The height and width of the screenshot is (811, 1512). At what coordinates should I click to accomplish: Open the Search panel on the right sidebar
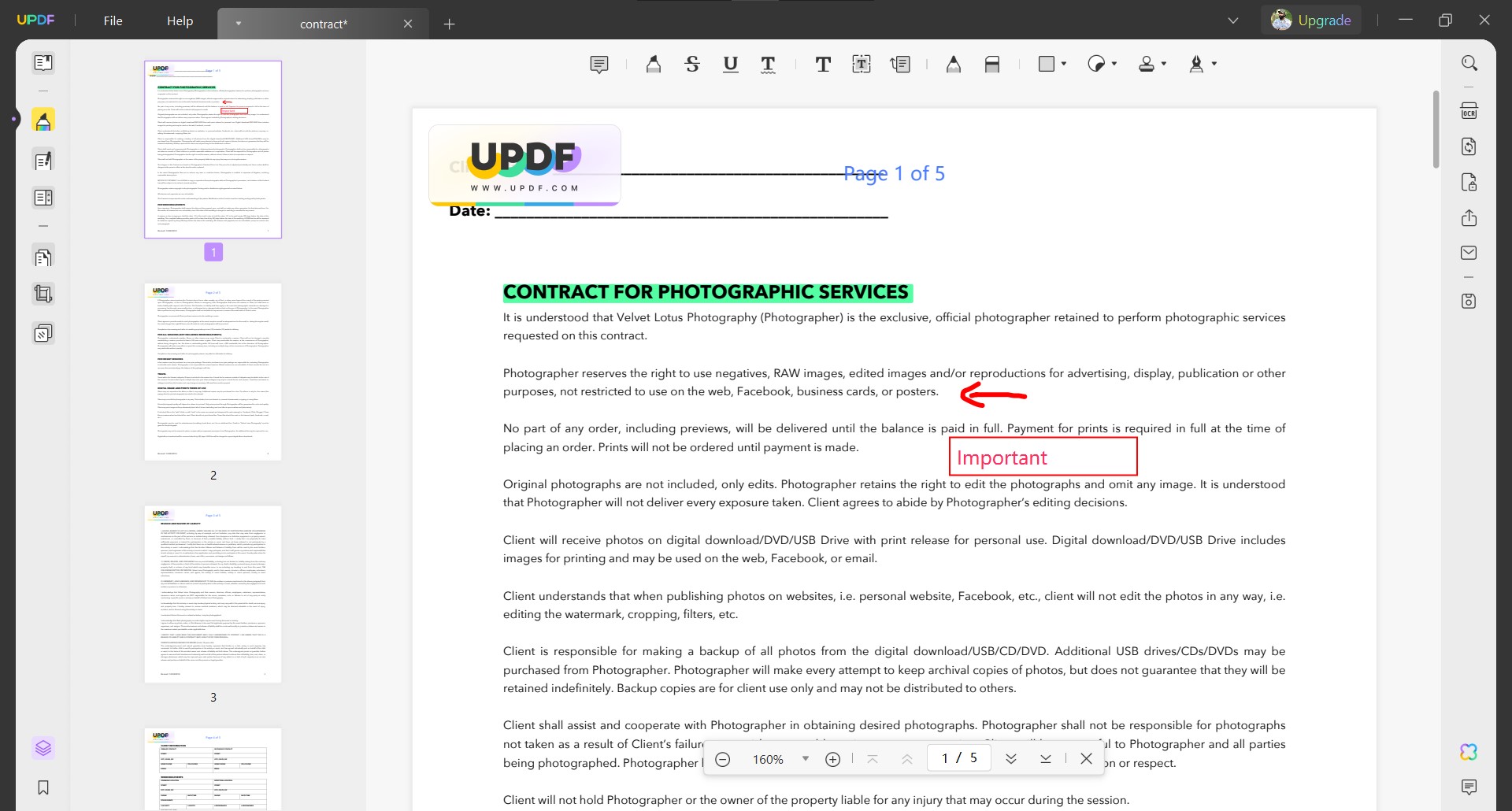click(1471, 62)
